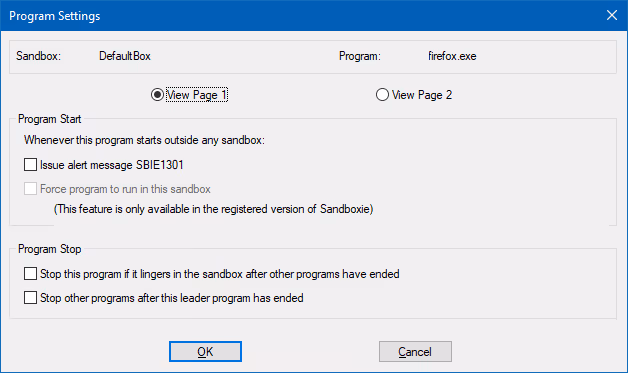Click the Sandbox: field label
628x373 pixels.
tap(38, 56)
